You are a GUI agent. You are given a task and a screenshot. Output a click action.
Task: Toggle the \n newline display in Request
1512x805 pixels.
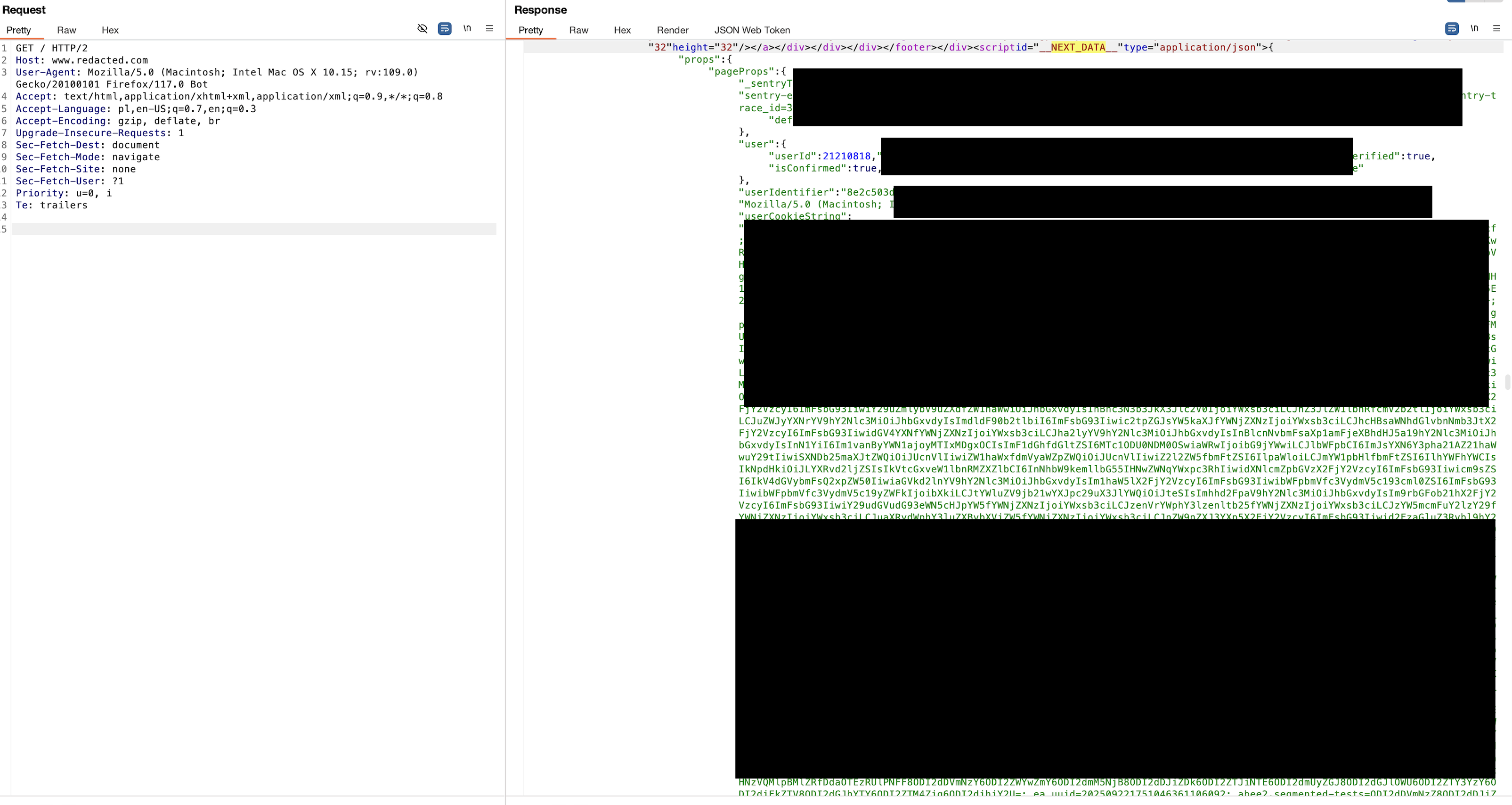click(467, 28)
